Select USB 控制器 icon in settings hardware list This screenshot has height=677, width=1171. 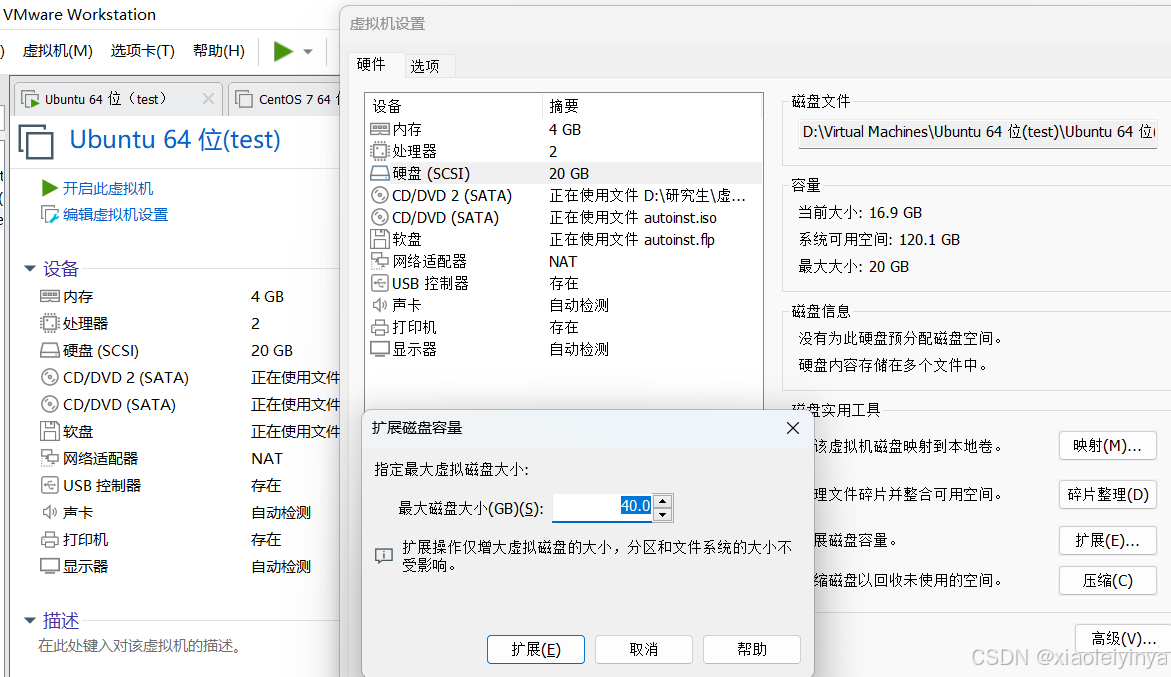(x=380, y=283)
